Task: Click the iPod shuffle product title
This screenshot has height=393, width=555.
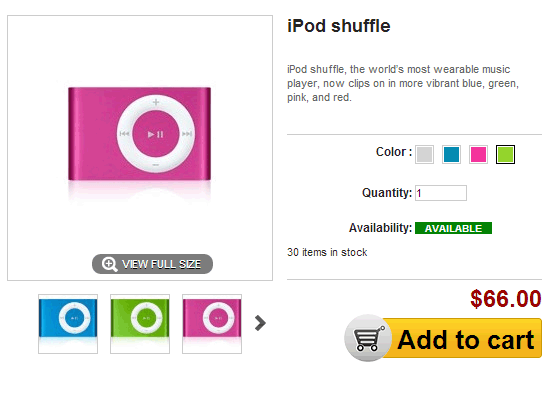Action: (339, 26)
